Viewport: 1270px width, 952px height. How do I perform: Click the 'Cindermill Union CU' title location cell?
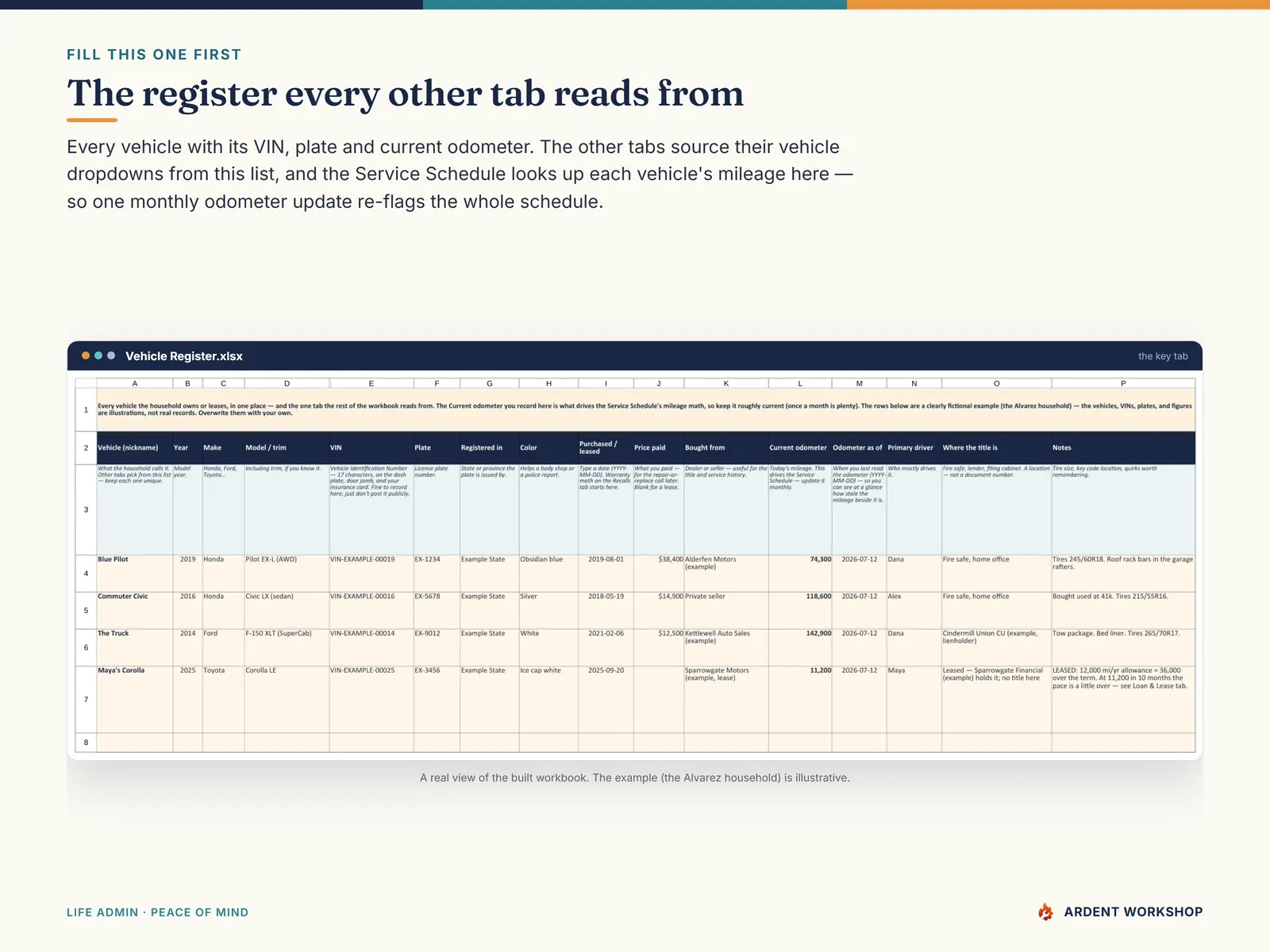(x=997, y=647)
